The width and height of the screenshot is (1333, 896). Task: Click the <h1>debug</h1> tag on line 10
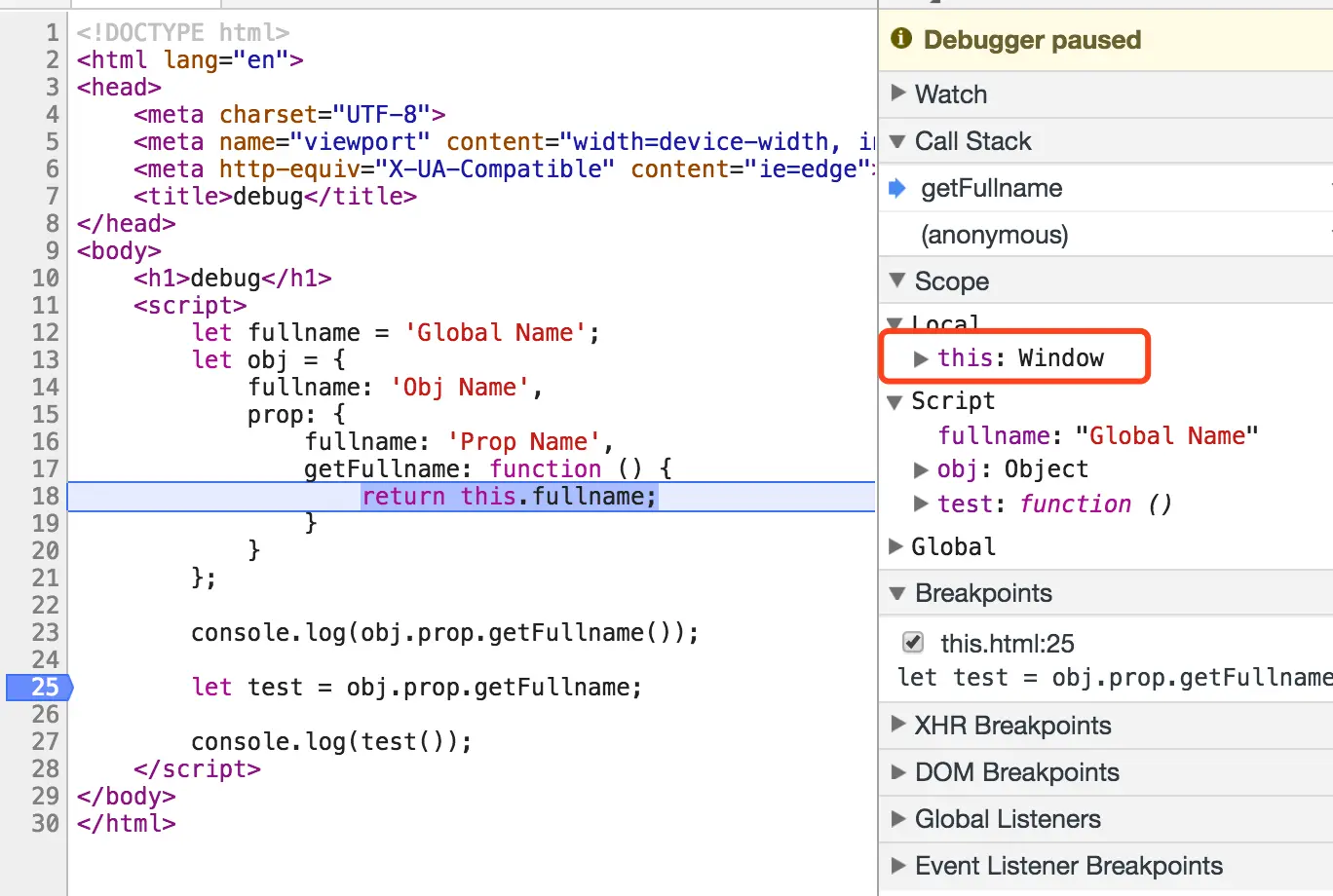233,278
